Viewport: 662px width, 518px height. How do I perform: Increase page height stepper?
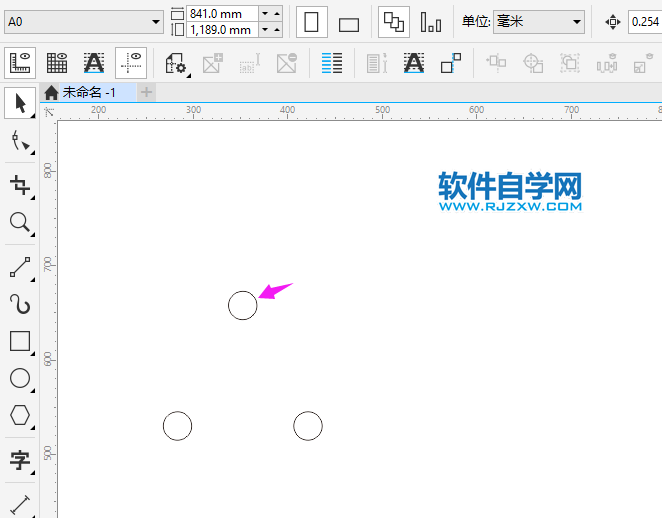point(277,30)
